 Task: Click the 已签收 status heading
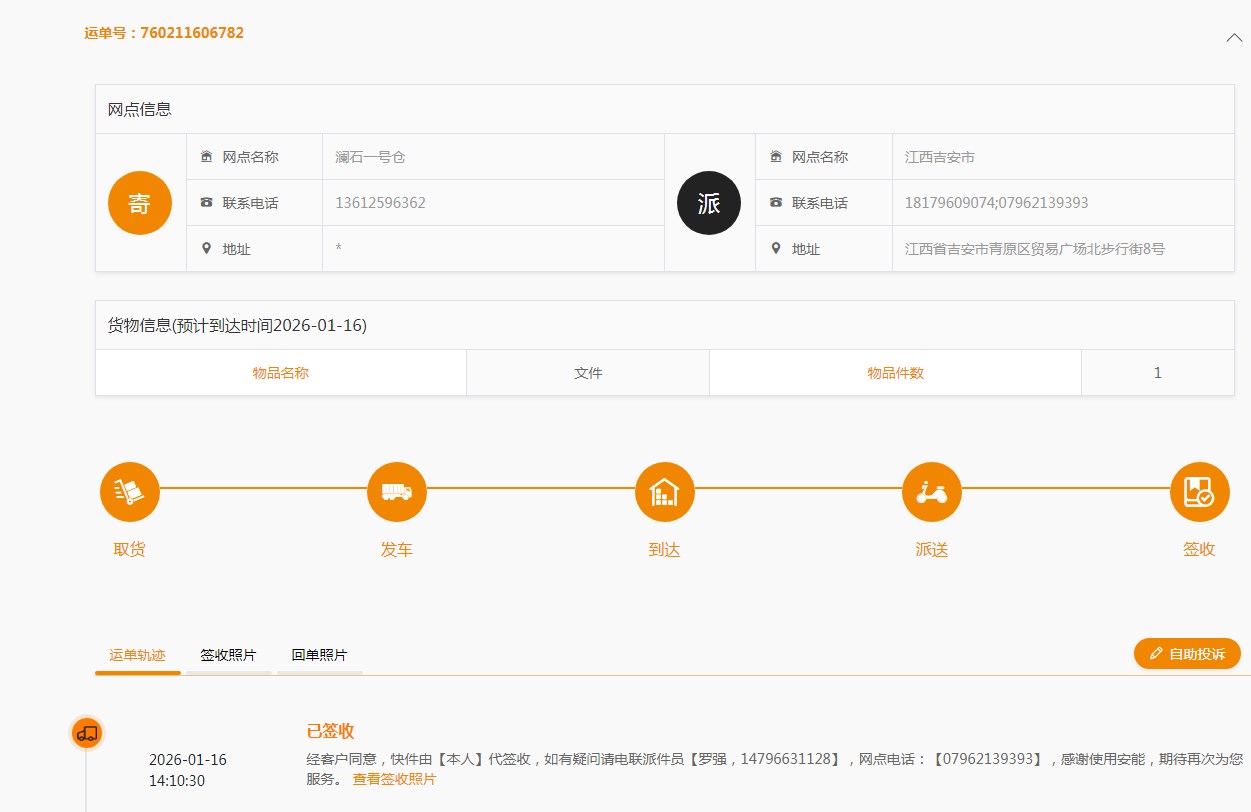pos(330,731)
